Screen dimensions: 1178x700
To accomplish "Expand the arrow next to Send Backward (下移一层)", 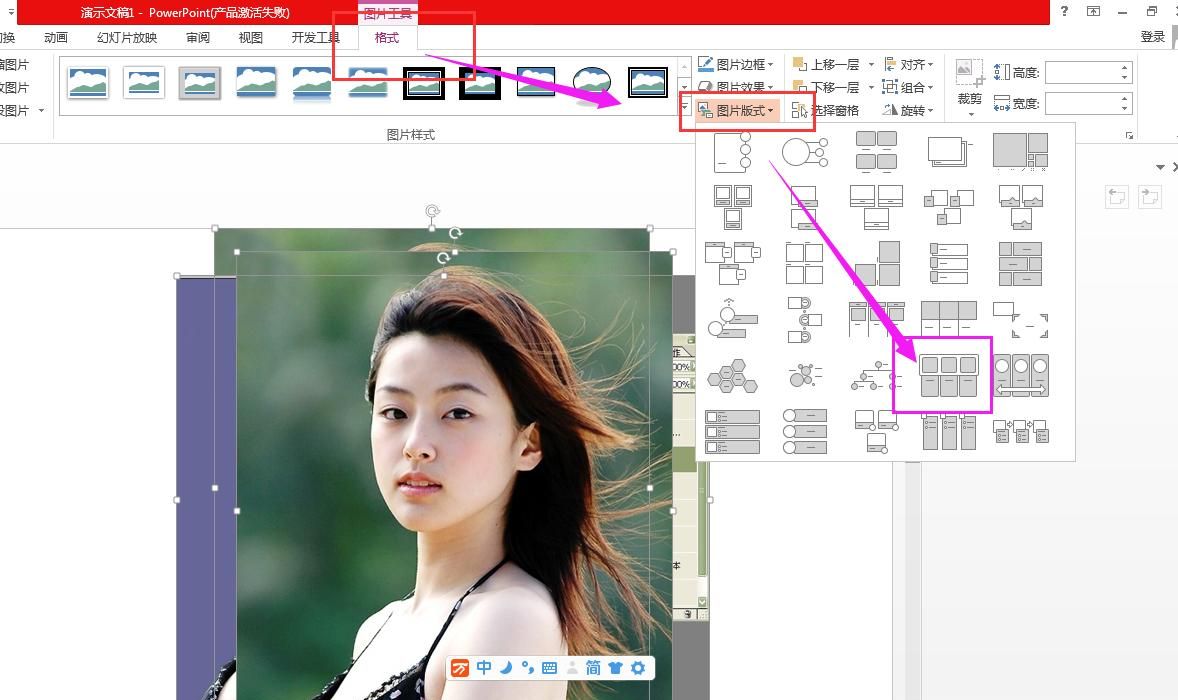I will (x=871, y=87).
